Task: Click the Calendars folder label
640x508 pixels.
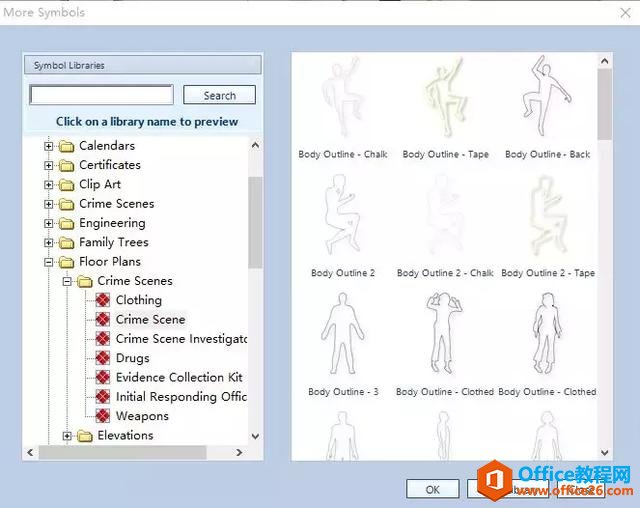Action: [x=107, y=146]
